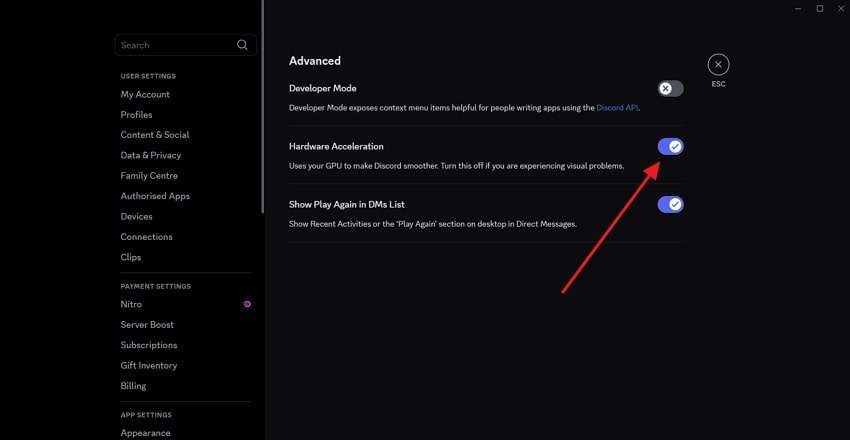Click the Developer Mode label
Viewport: 850px width, 440px height.
click(323, 88)
